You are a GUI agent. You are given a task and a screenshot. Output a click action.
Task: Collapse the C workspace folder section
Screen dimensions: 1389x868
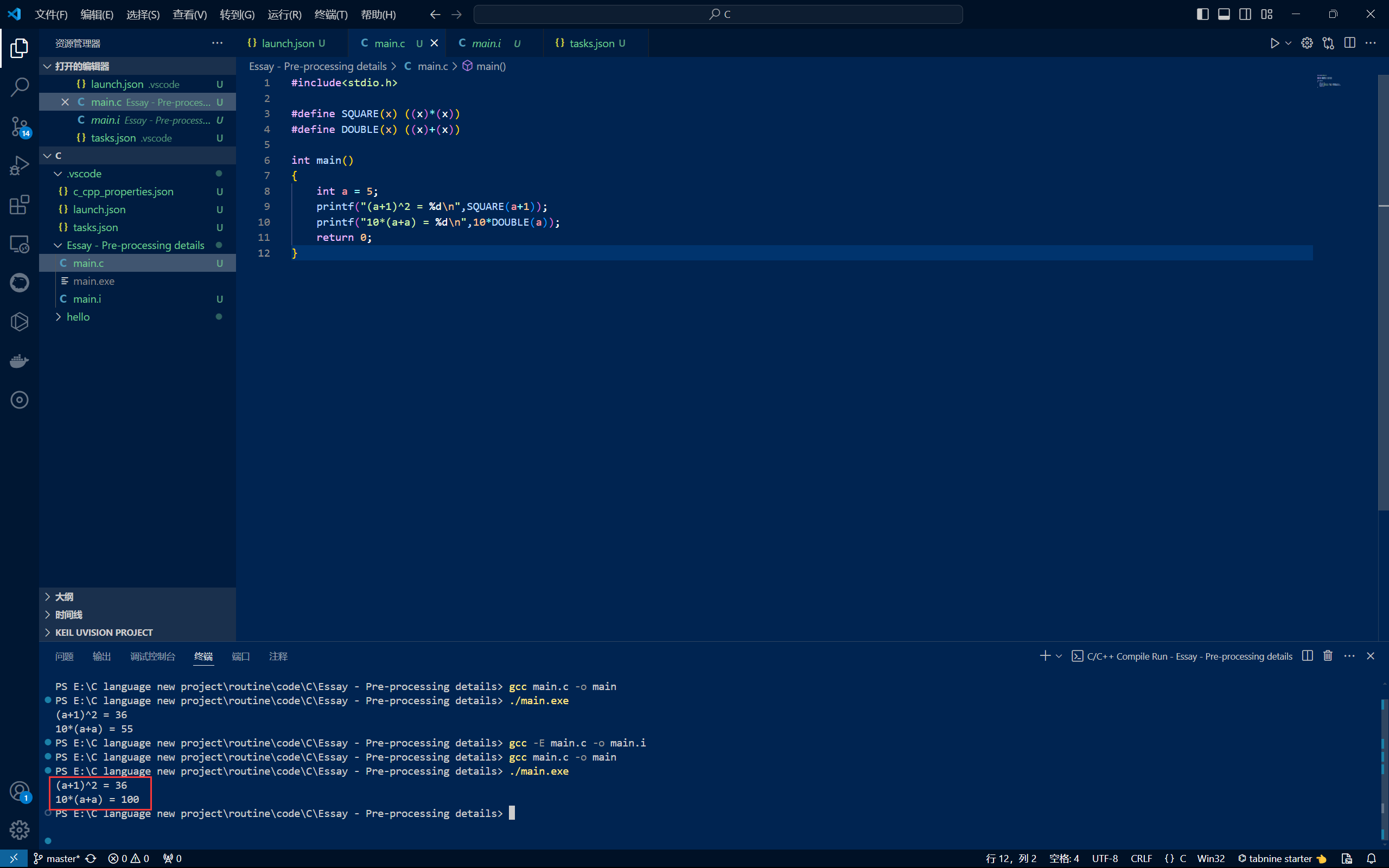click(x=138, y=156)
